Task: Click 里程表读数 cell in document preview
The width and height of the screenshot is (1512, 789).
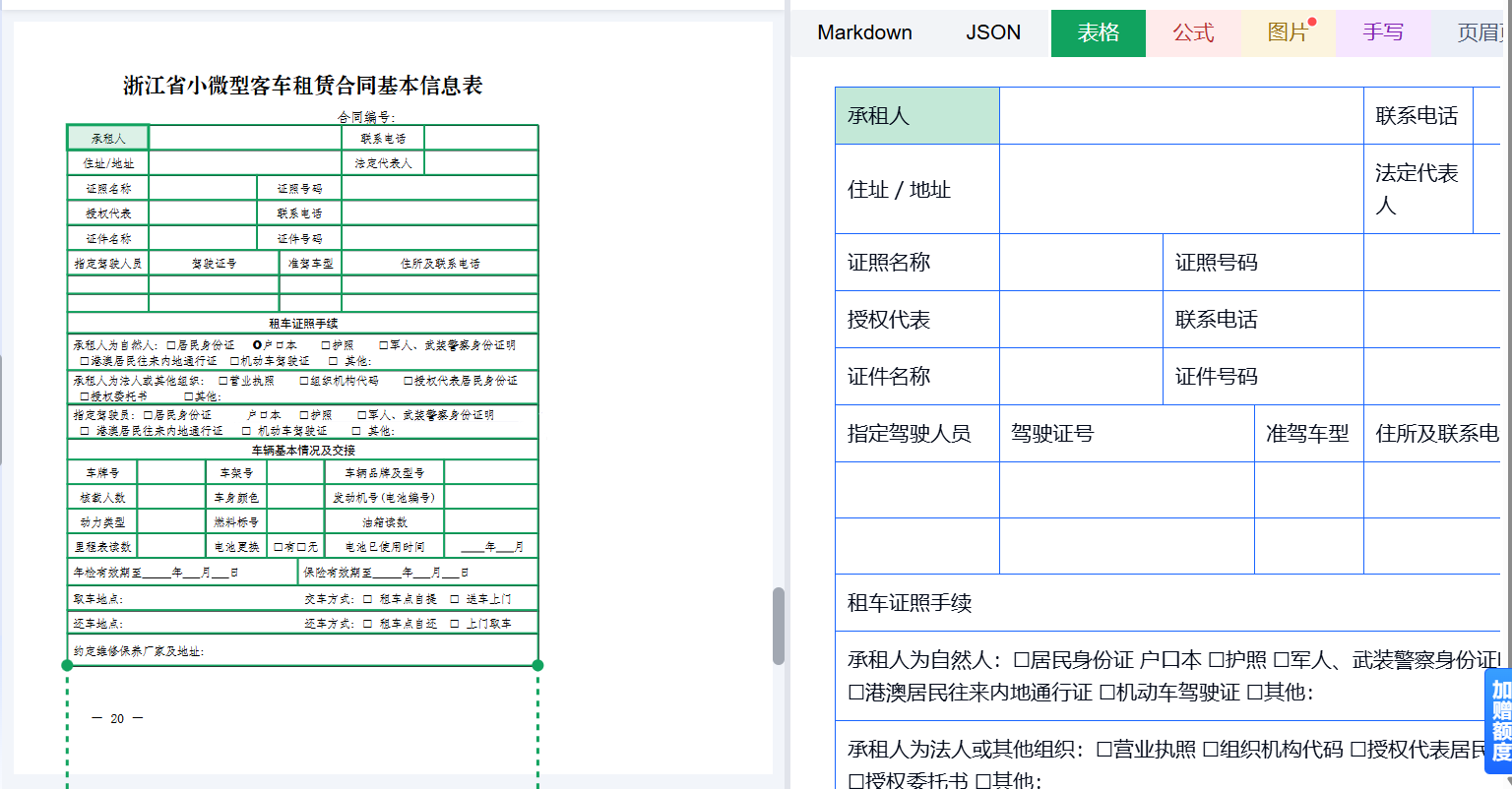Action: click(x=102, y=546)
